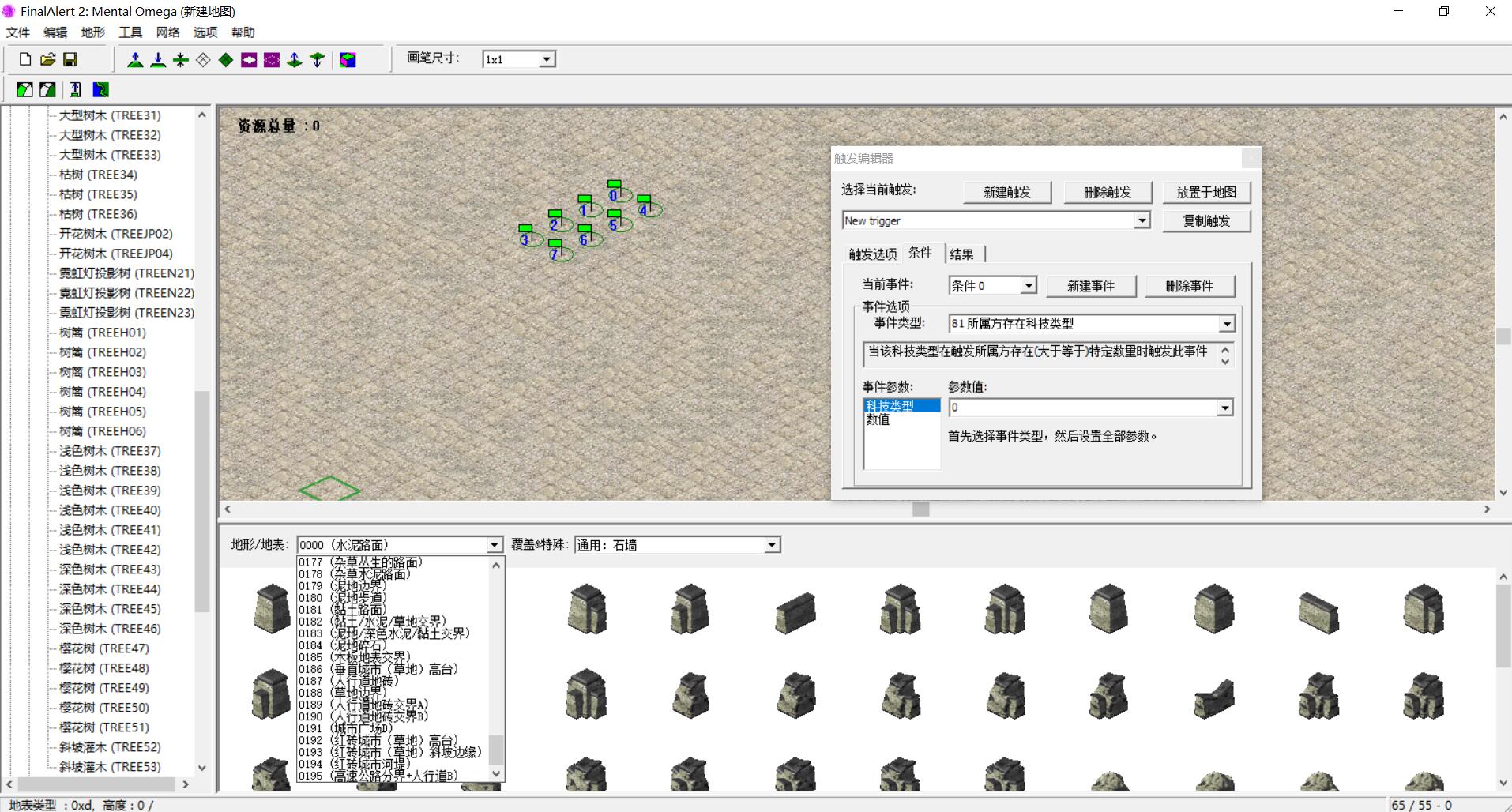Image resolution: width=1512 pixels, height=812 pixels.
Task: Select the raise ground tool
Action: (x=135, y=59)
